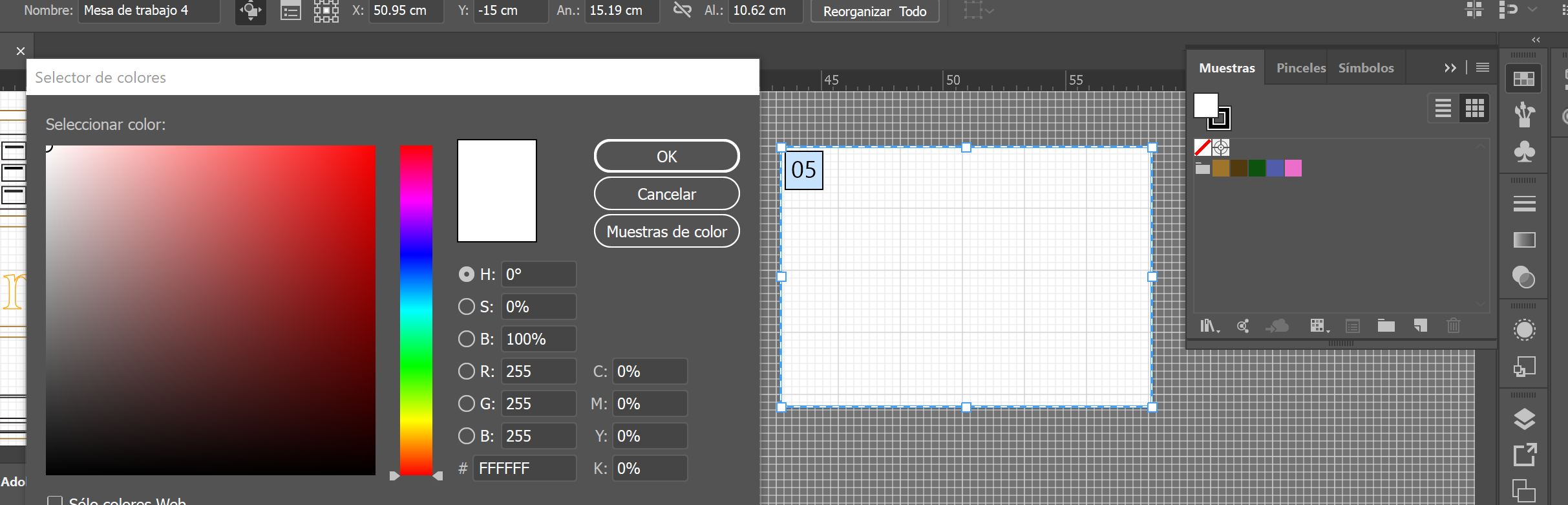This screenshot has height=505, width=1568.
Task: Open the artboard options icon
Action: pyautogui.click(x=291, y=11)
